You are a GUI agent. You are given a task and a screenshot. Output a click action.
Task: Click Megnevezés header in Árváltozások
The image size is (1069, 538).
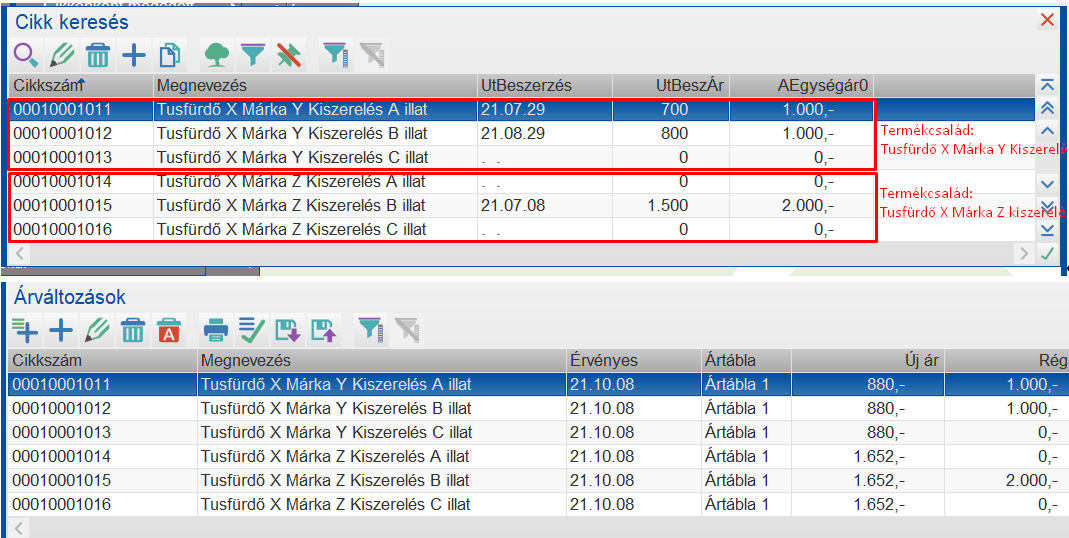pos(382,360)
